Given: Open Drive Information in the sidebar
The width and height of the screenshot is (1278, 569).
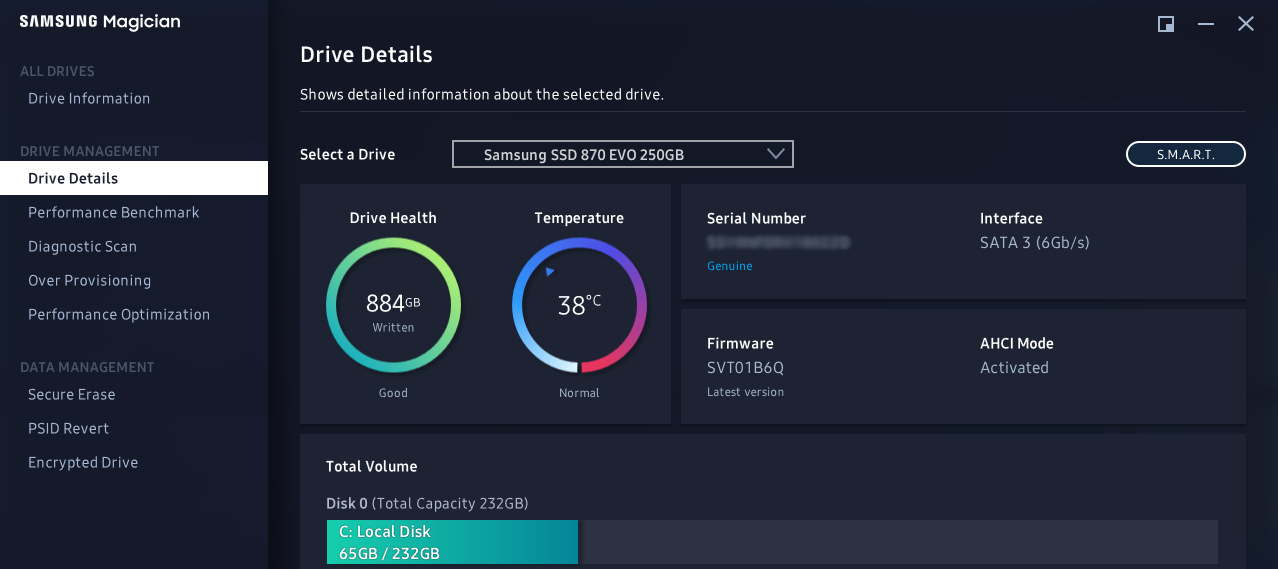Looking at the screenshot, I should [89, 98].
